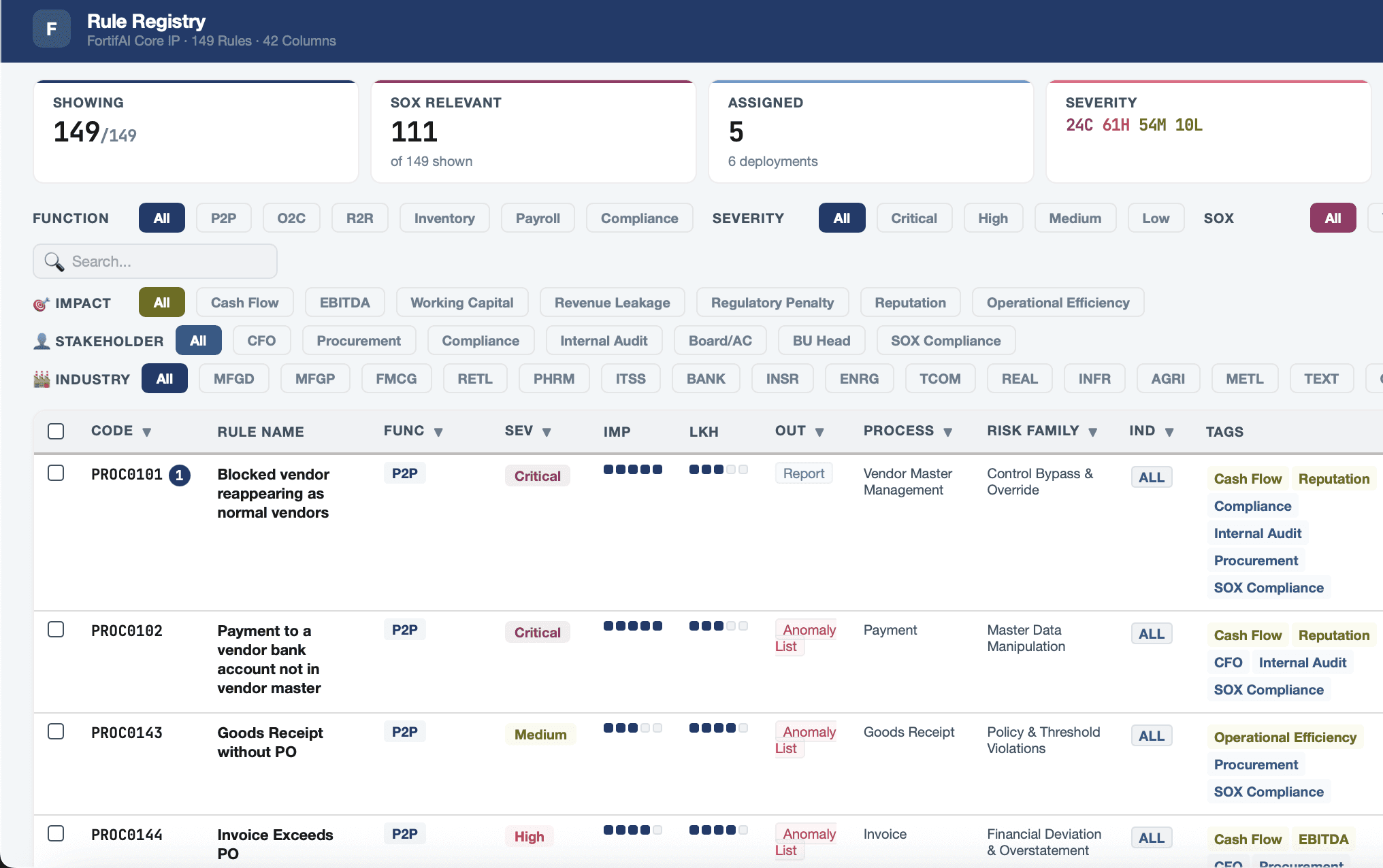Open the CODE column filter dropdown
Viewport: 1383px width, 868px height.
pos(146,432)
